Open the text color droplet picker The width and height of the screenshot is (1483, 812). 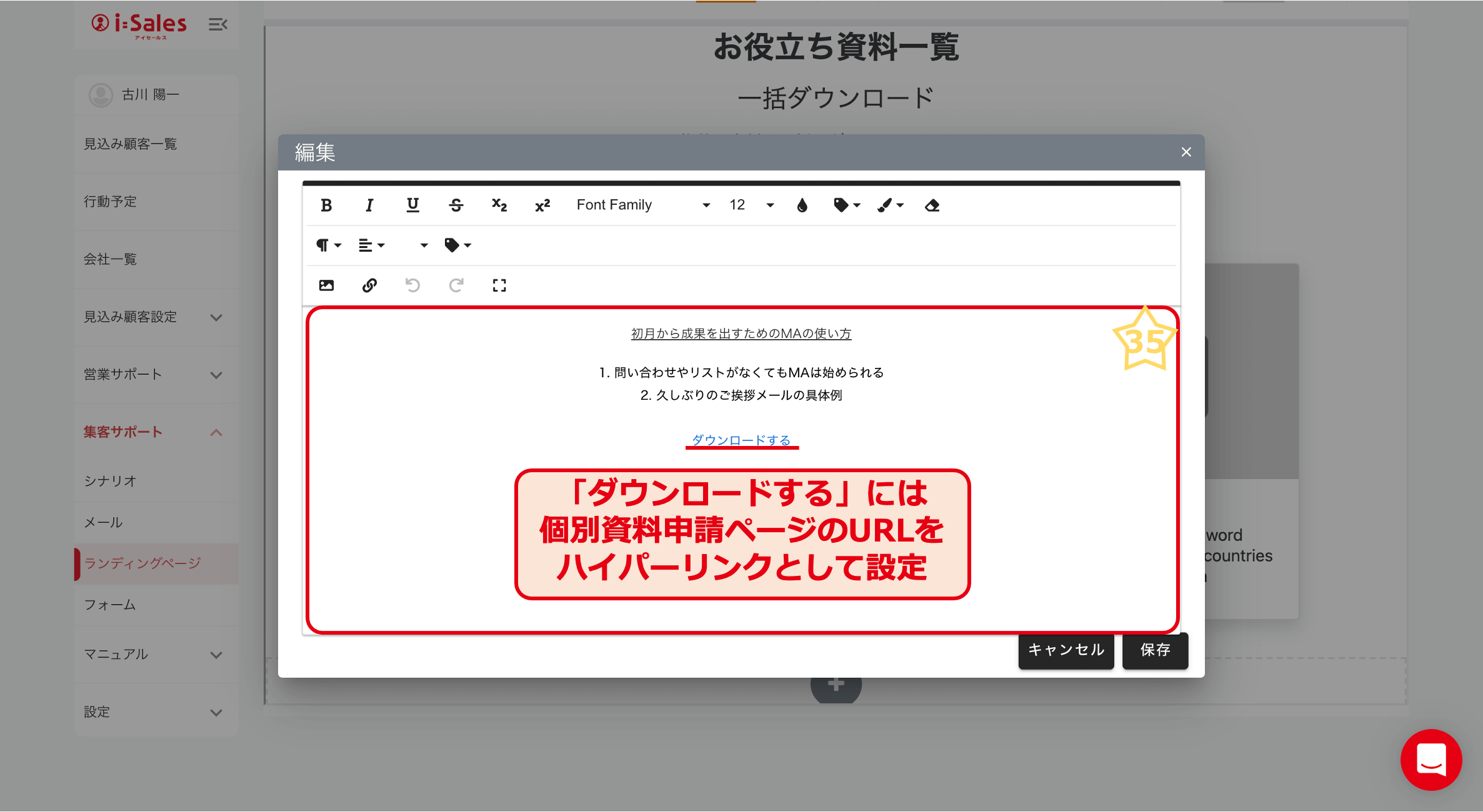(x=802, y=205)
